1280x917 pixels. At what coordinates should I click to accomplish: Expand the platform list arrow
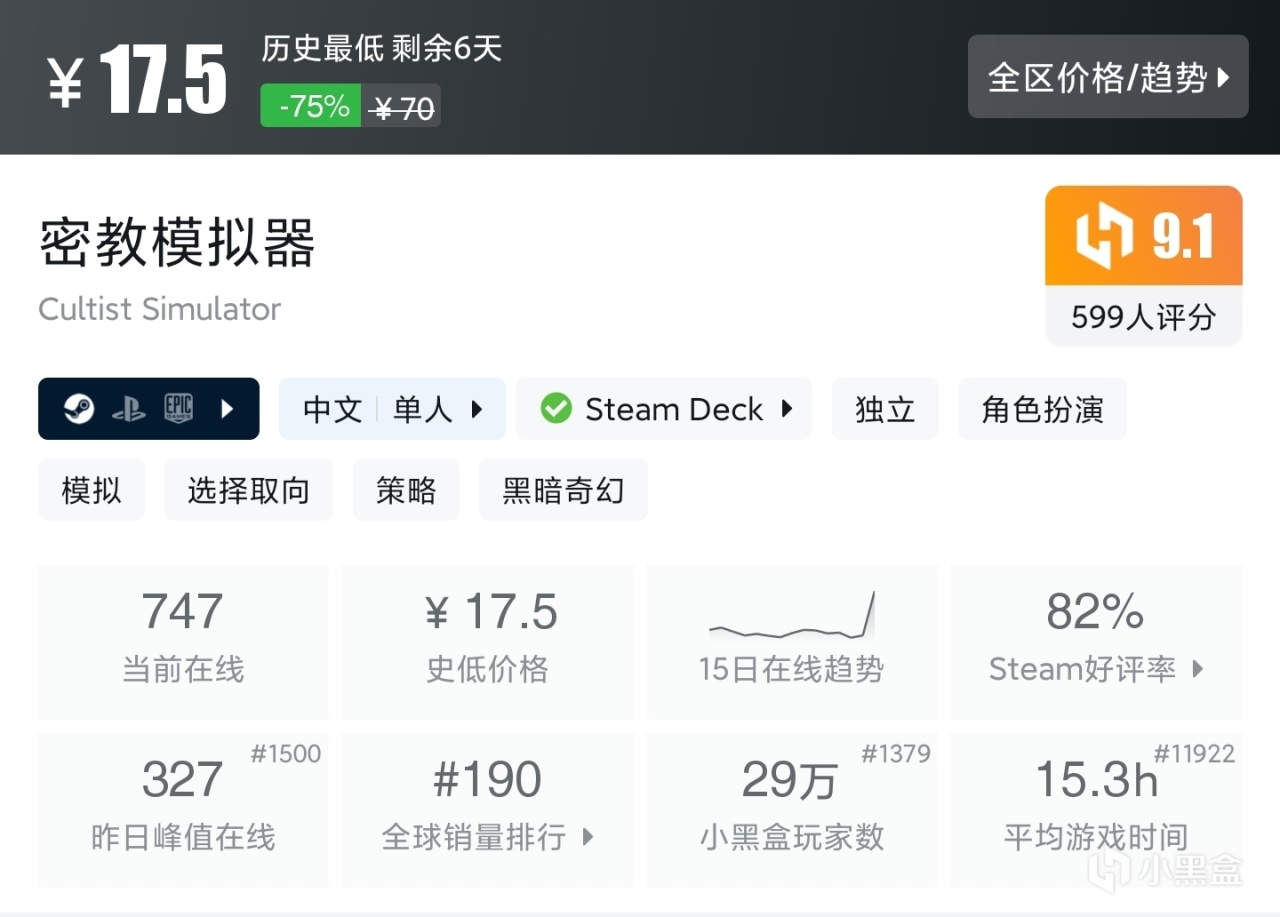[226, 408]
